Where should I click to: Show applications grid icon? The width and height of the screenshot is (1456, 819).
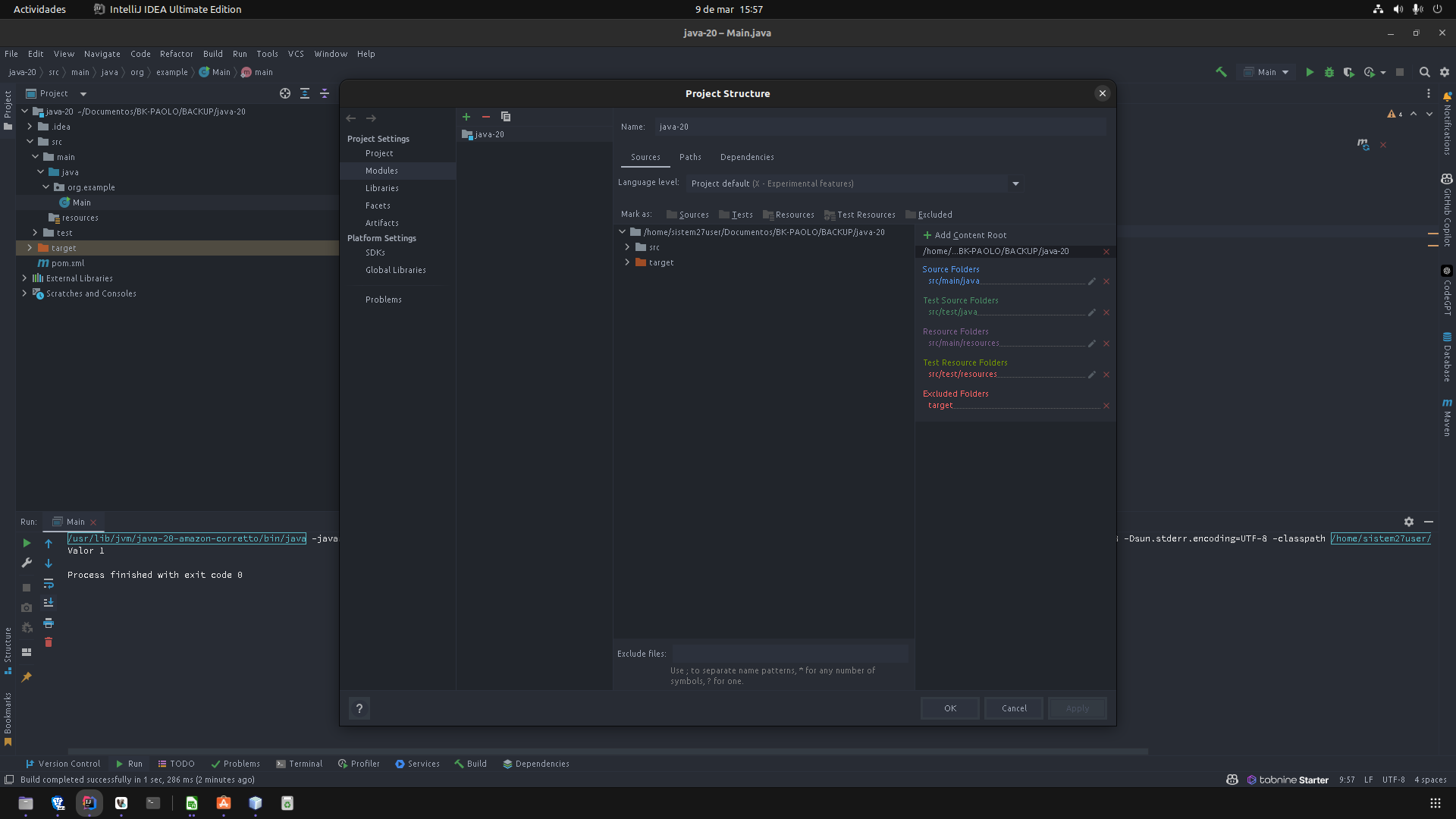tap(1436, 803)
